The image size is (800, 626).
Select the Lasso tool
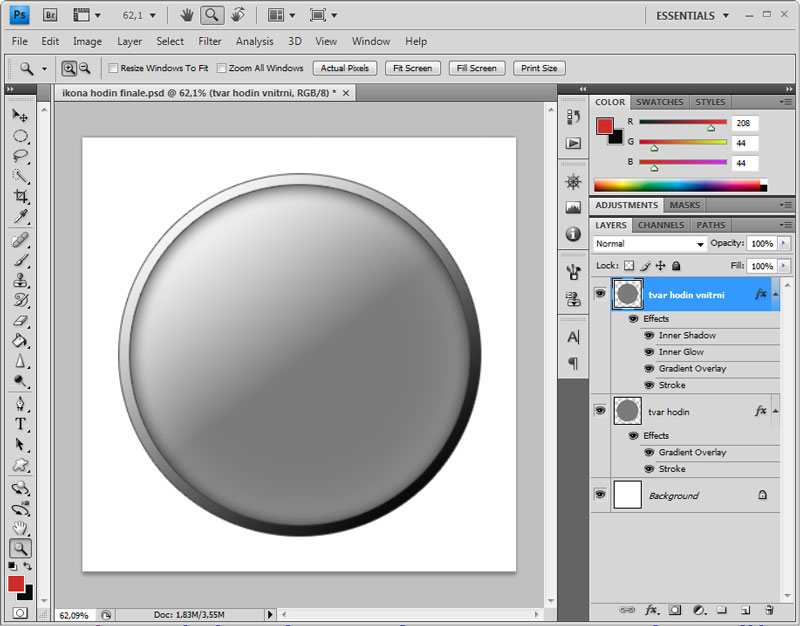point(20,156)
